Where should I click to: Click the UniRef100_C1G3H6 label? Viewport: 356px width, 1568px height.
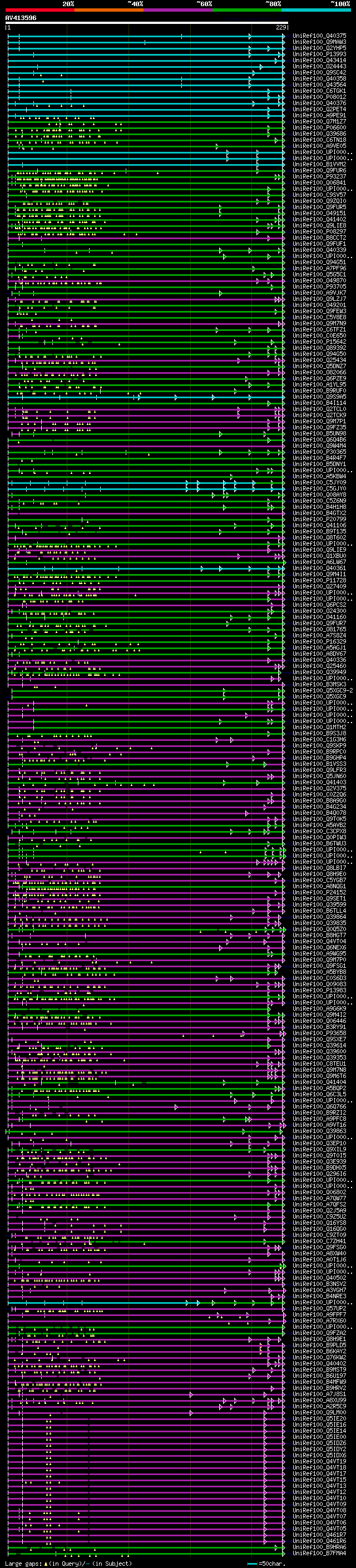pyautogui.click(x=319, y=740)
